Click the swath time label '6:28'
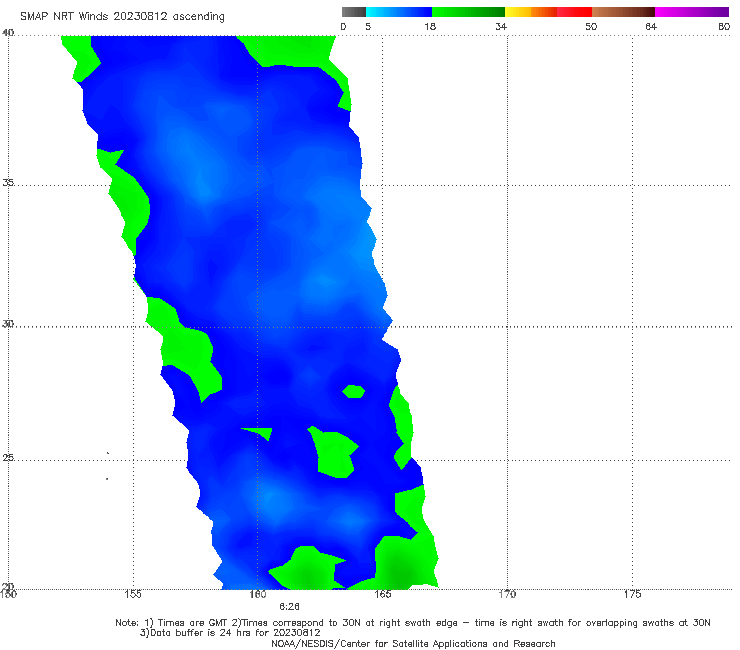Screen dimensions: 740x650 (289, 607)
